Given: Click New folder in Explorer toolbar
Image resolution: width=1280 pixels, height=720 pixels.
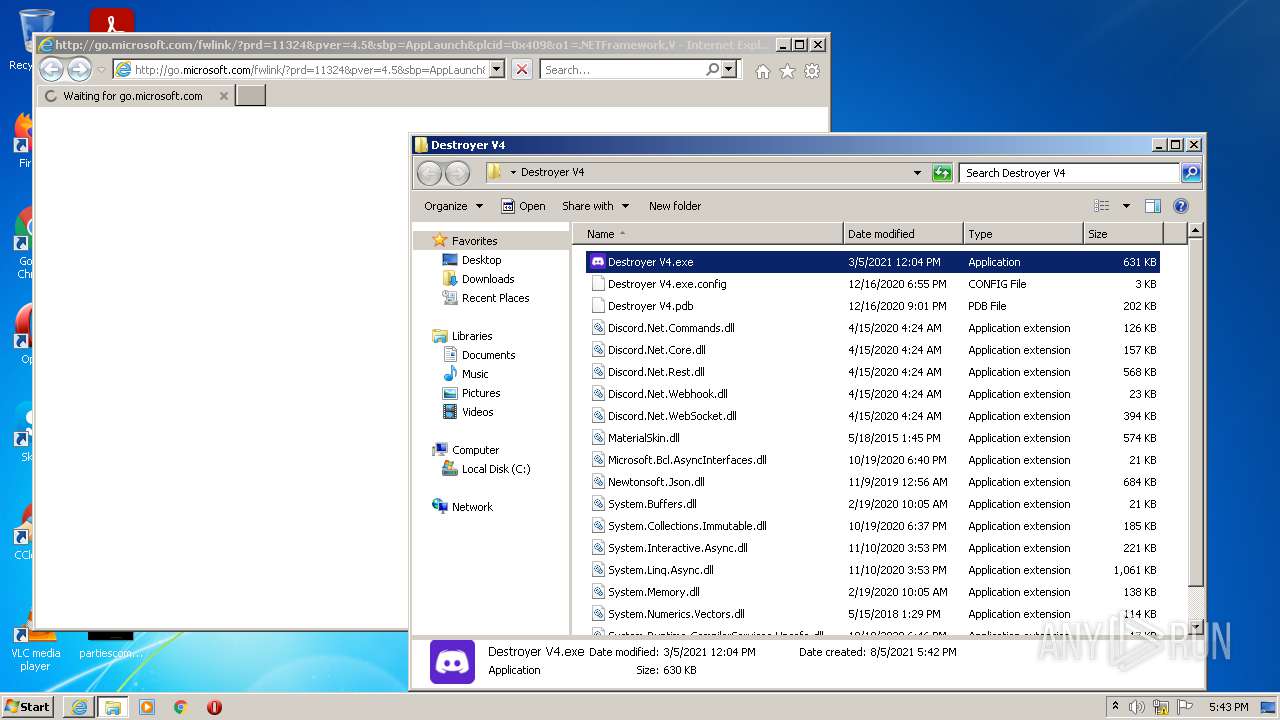Looking at the screenshot, I should click(675, 206).
